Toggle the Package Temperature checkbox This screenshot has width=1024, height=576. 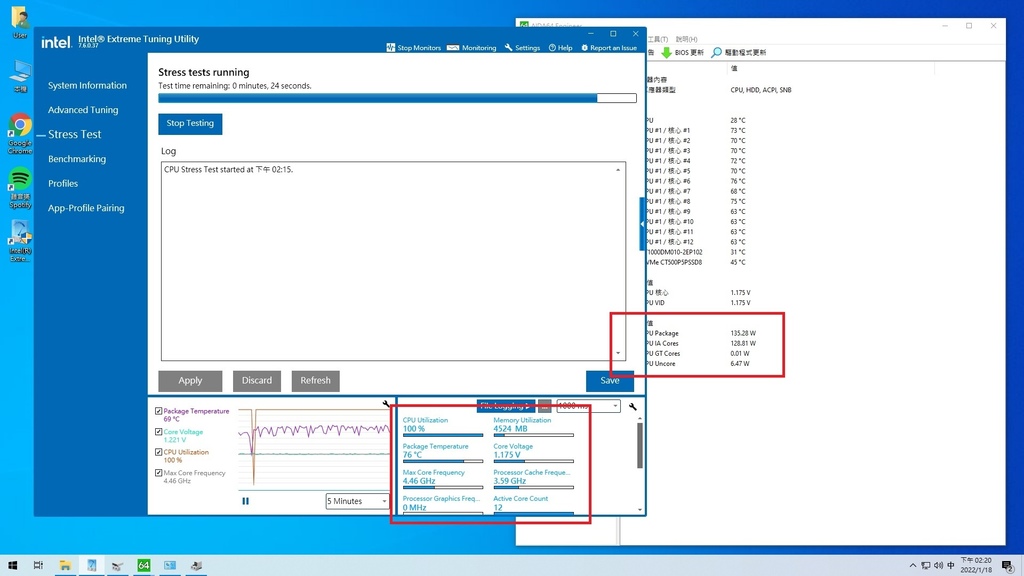tap(159, 411)
